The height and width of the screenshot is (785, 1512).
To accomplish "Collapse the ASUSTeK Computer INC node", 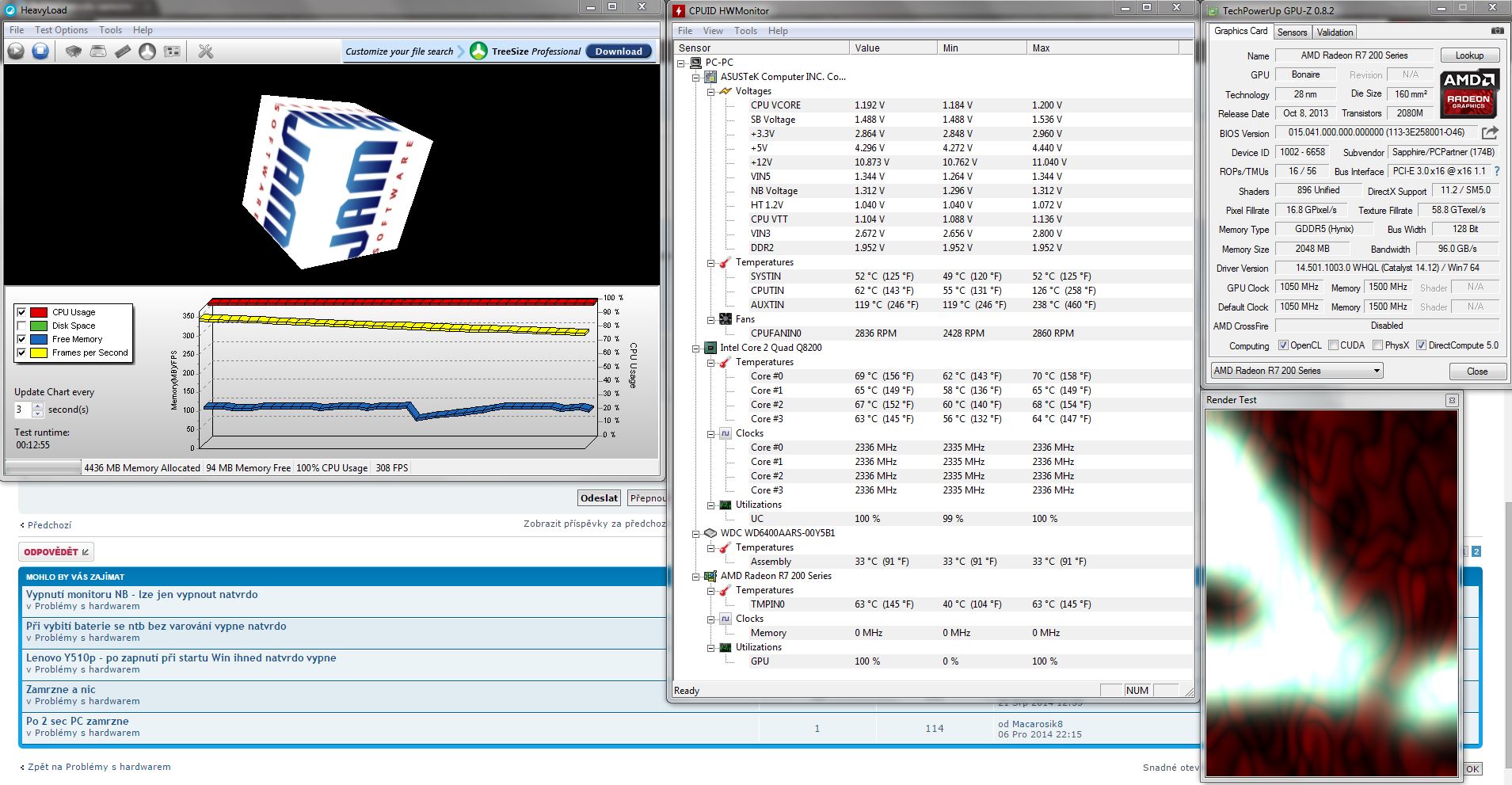I will (x=695, y=78).
